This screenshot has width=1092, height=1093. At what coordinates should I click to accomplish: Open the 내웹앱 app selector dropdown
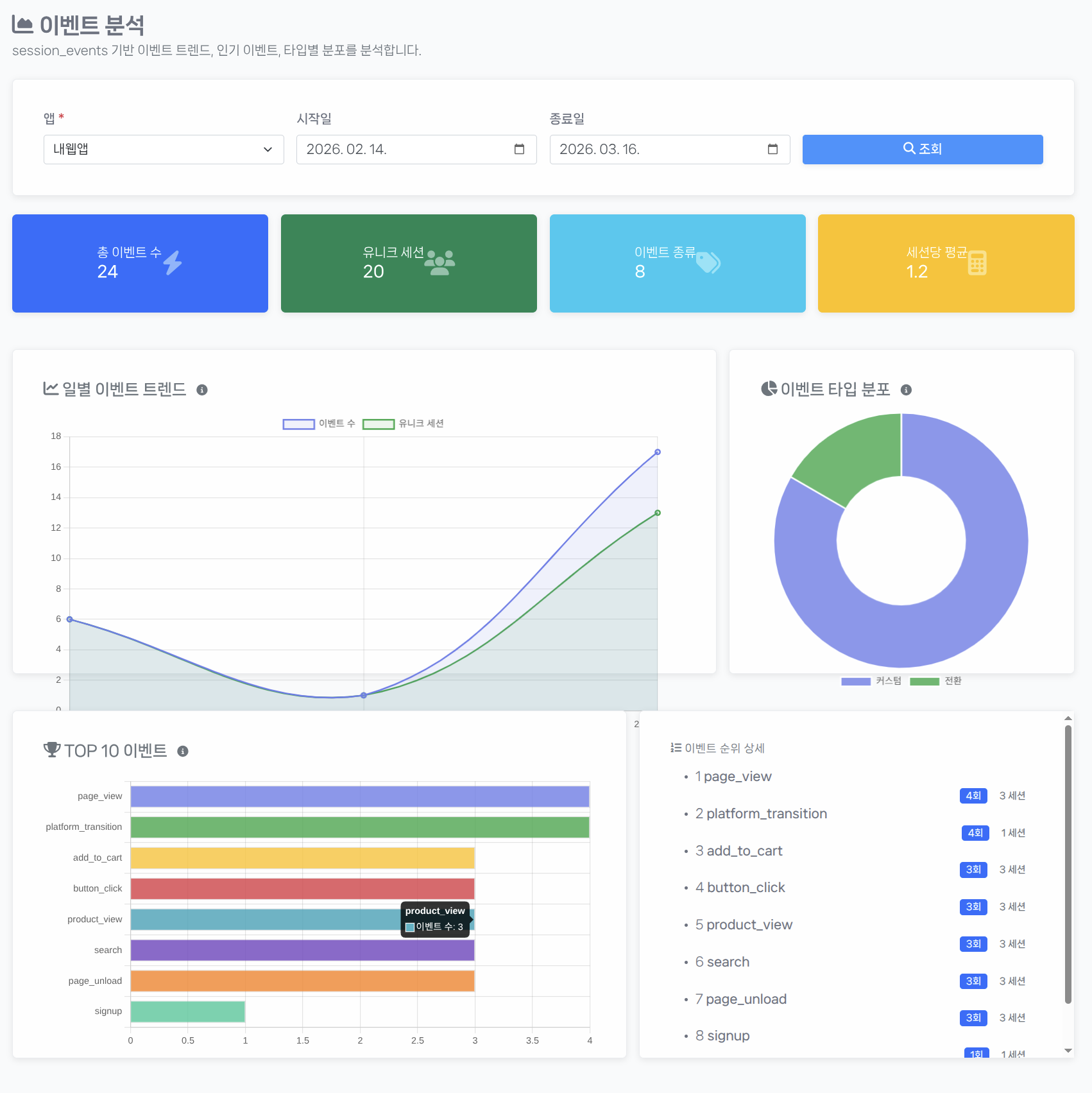point(164,150)
